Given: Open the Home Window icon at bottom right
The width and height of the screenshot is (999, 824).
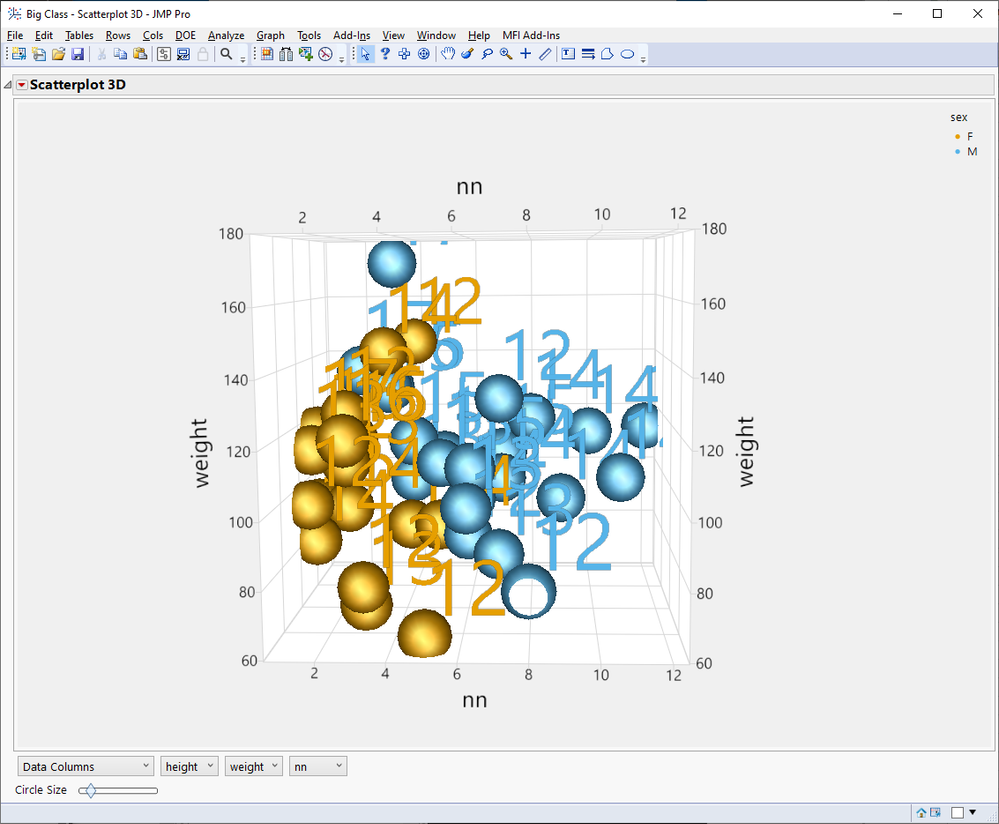Looking at the screenshot, I should point(920,812).
